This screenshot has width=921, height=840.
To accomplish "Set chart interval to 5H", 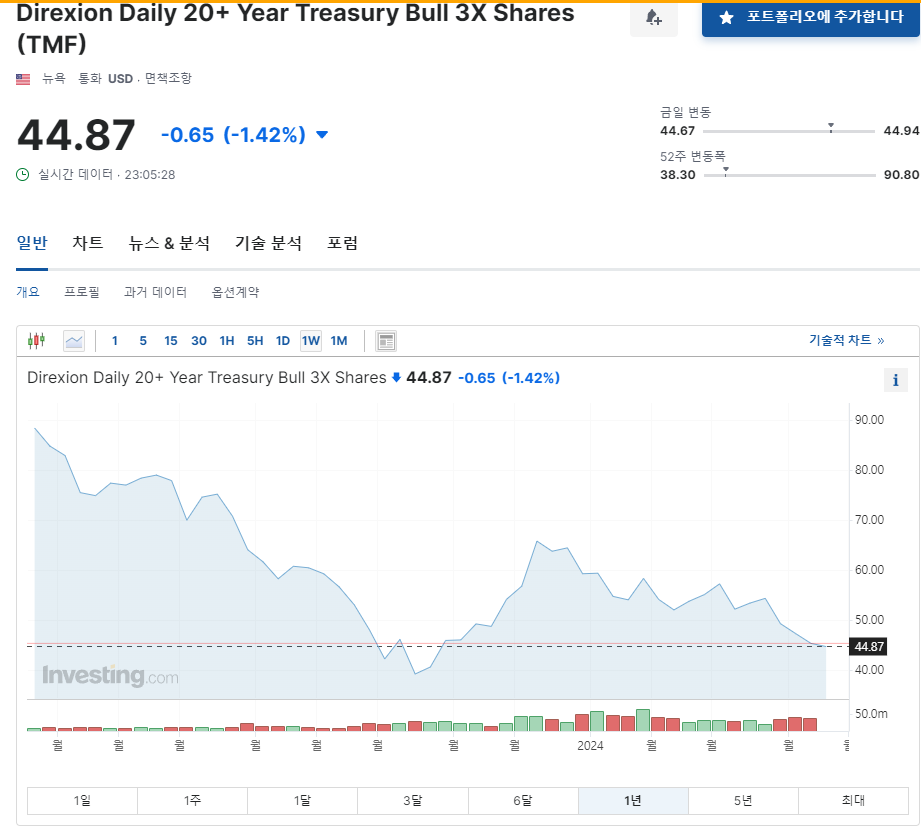I will (255, 341).
